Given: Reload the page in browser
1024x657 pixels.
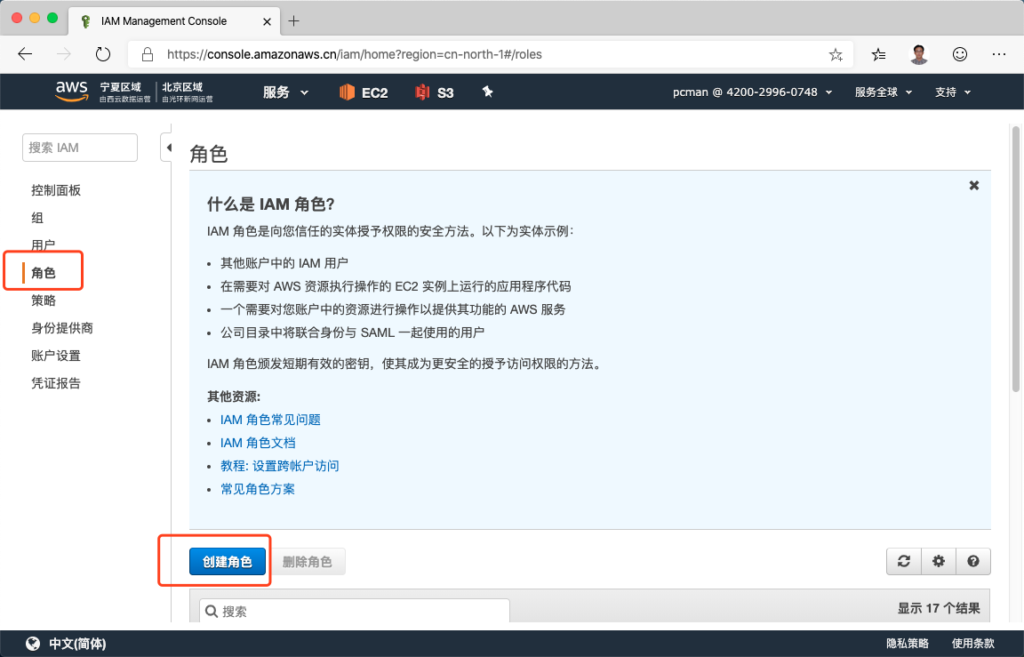Looking at the screenshot, I should (103, 54).
